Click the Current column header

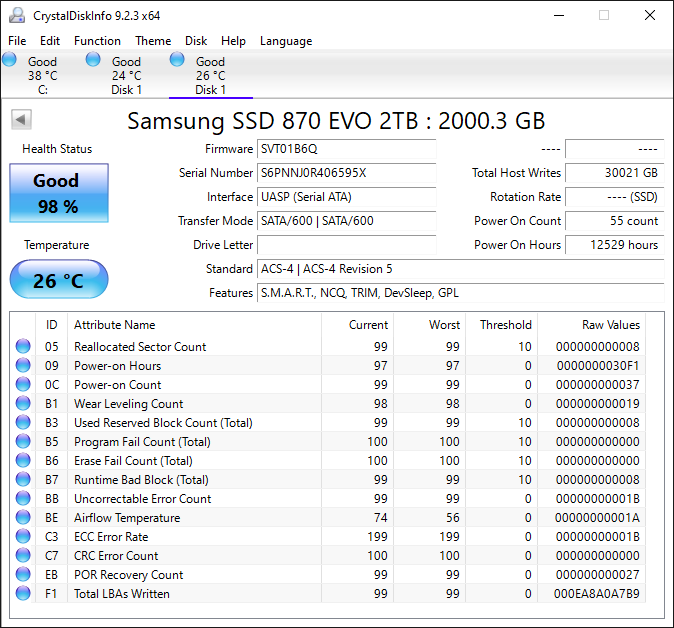pos(357,325)
